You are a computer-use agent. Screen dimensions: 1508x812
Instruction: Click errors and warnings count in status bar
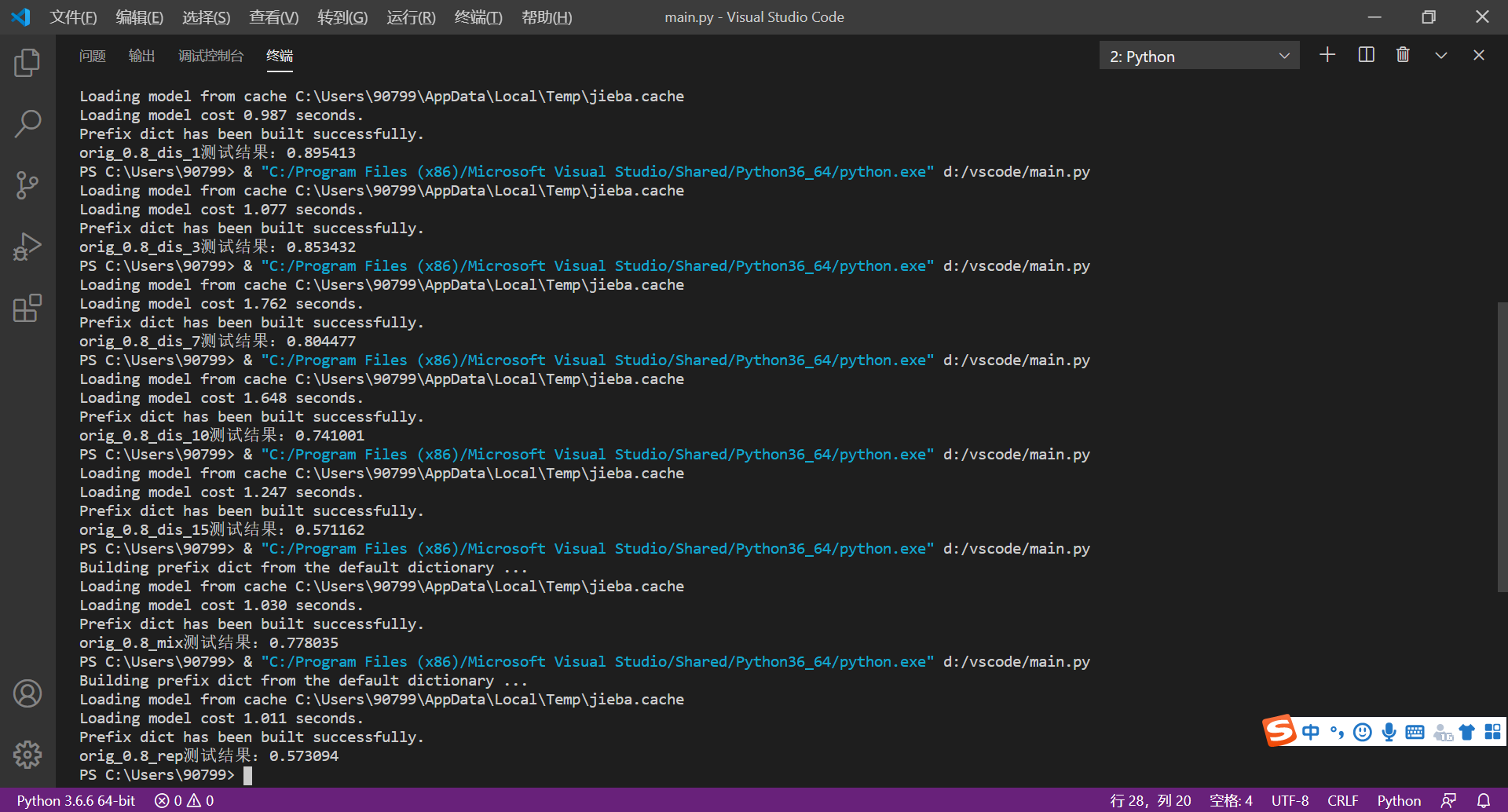click(185, 800)
